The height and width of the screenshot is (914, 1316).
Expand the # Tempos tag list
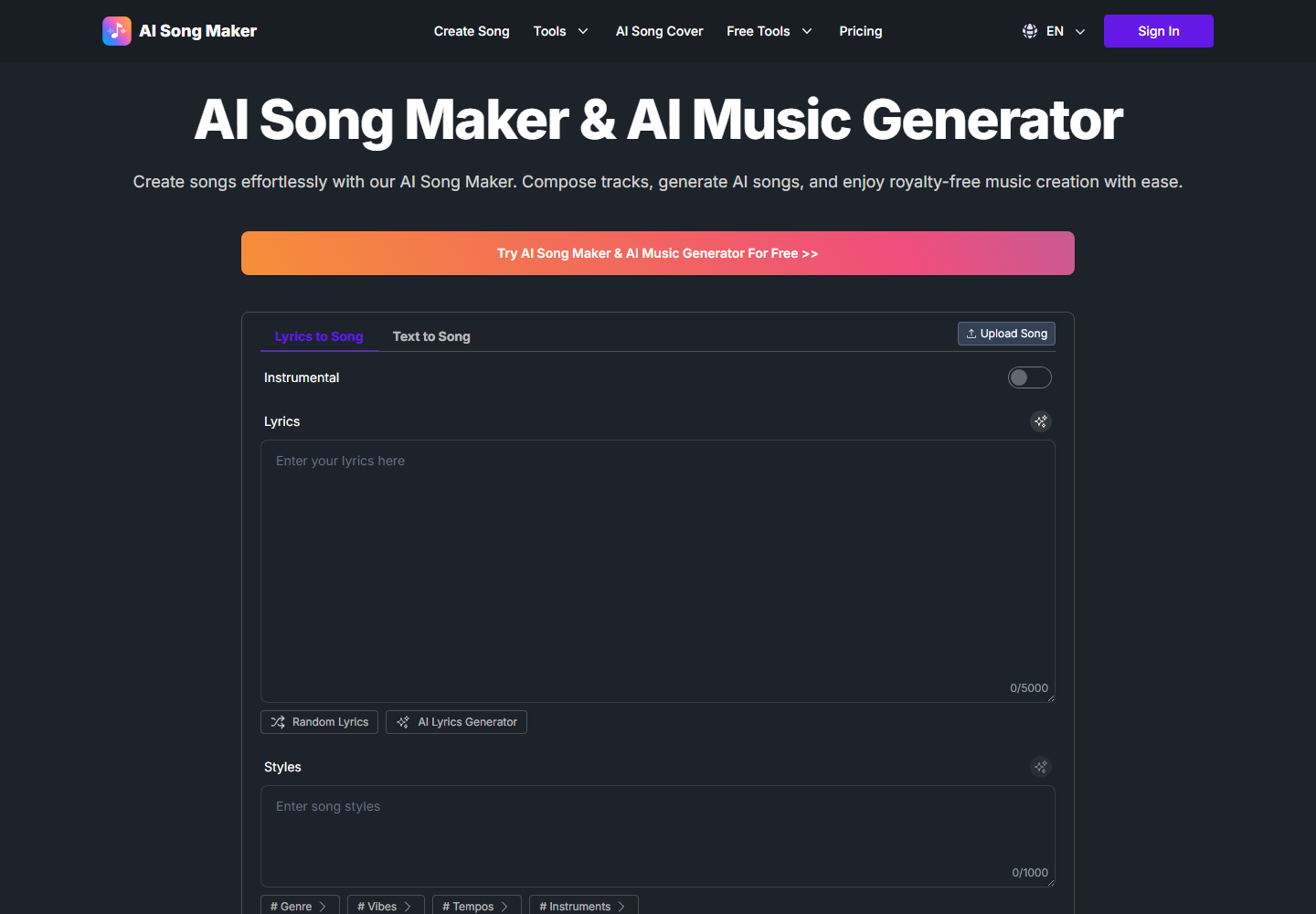[x=476, y=906]
